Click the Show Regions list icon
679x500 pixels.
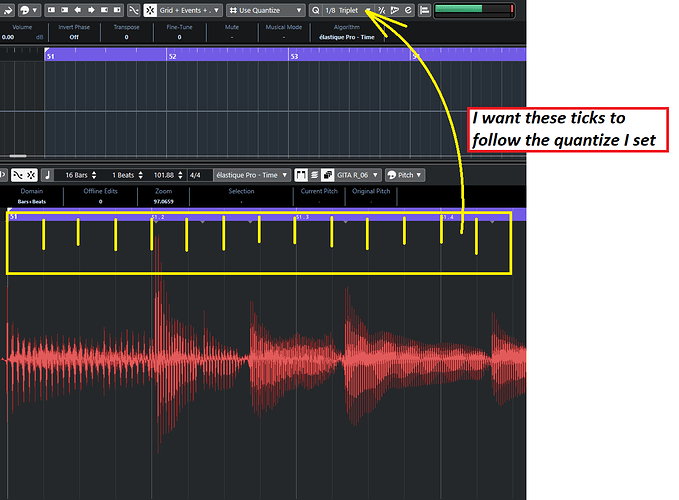click(x=314, y=175)
